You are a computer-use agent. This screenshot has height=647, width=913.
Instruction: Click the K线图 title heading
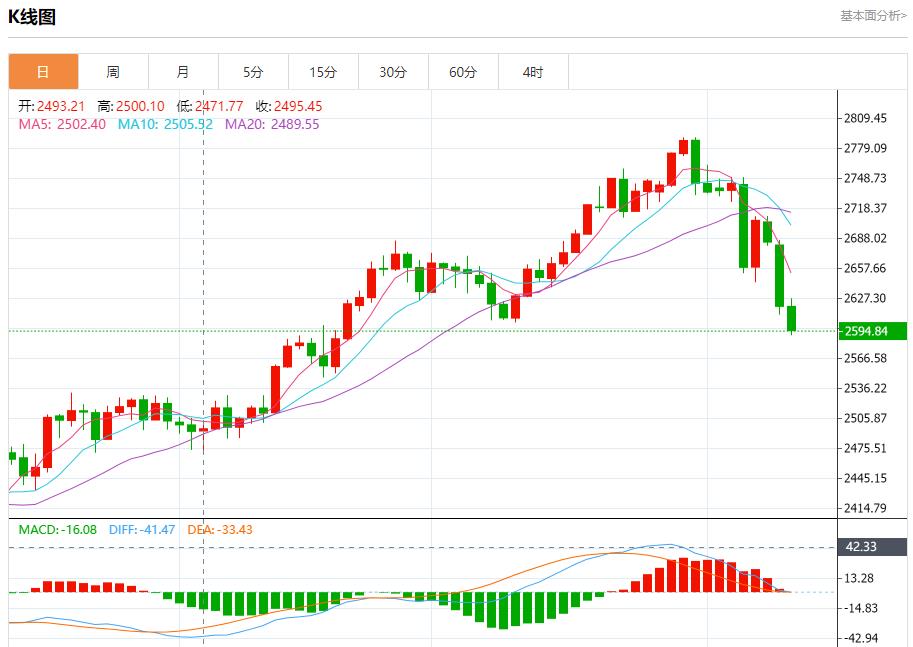[32, 17]
